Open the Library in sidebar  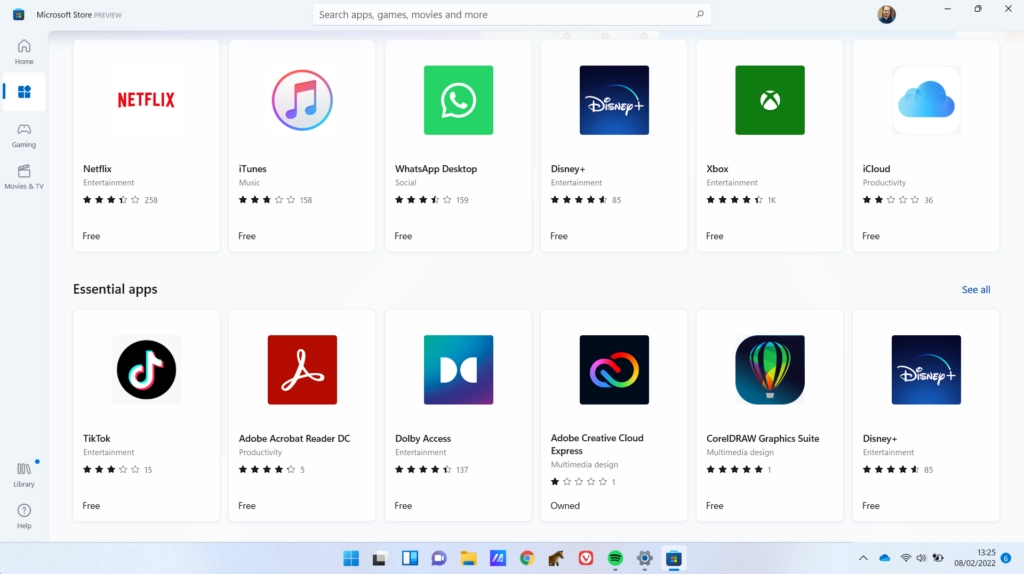24,475
